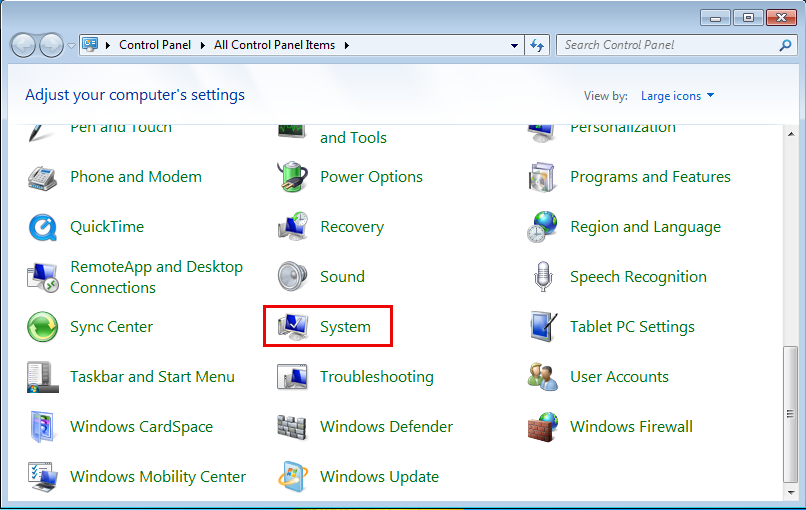Open the Speech Recognition microphone icon
This screenshot has width=806, height=510.
click(x=542, y=277)
